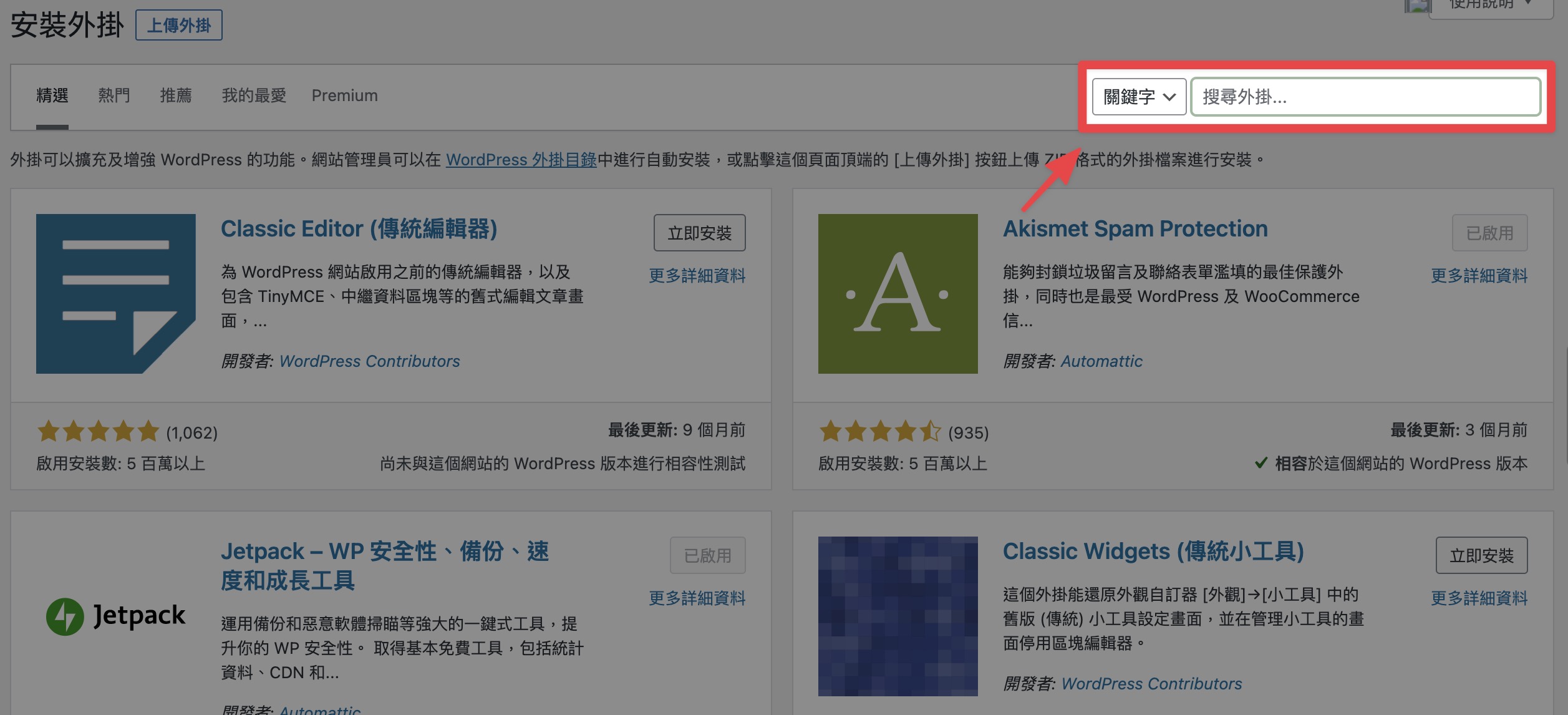Open 更多詳細資料 for Jetpack

[697, 598]
